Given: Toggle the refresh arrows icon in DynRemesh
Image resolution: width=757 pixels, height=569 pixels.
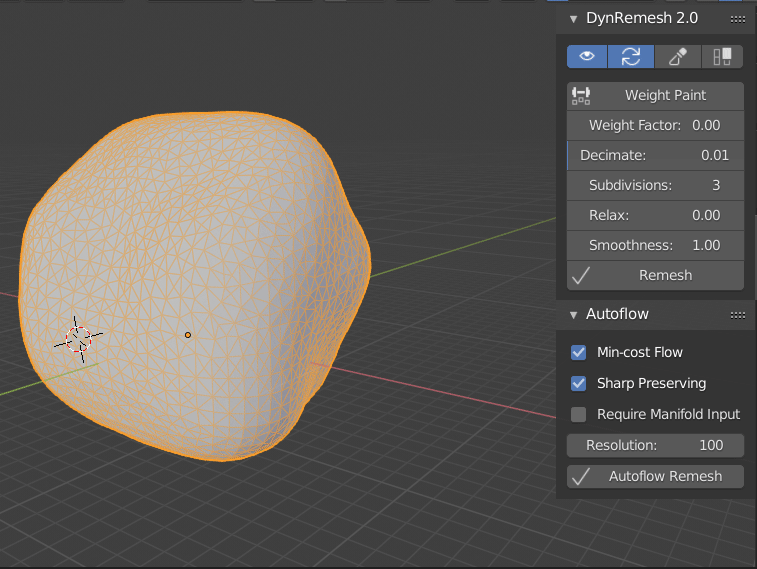Looking at the screenshot, I should (631, 56).
